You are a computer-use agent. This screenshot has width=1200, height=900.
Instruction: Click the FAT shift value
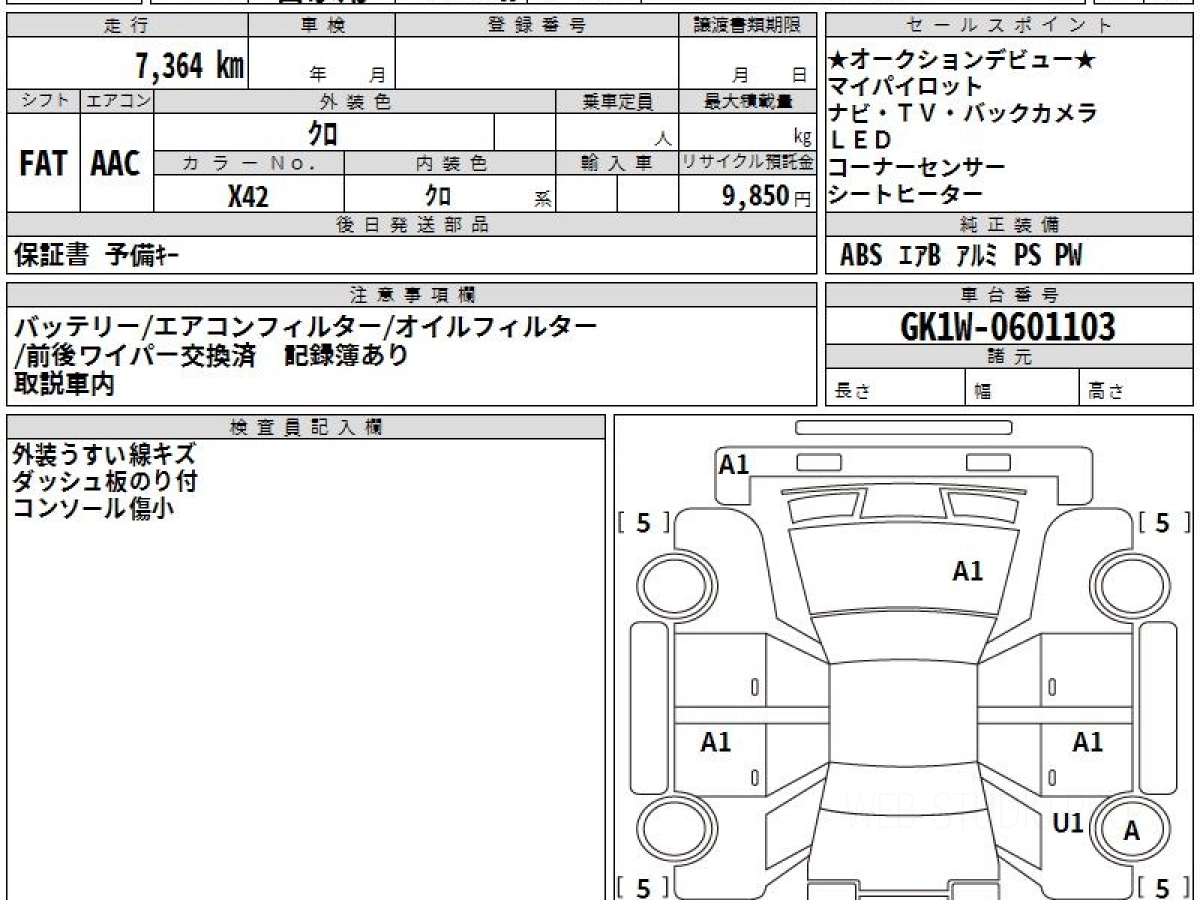(43, 164)
